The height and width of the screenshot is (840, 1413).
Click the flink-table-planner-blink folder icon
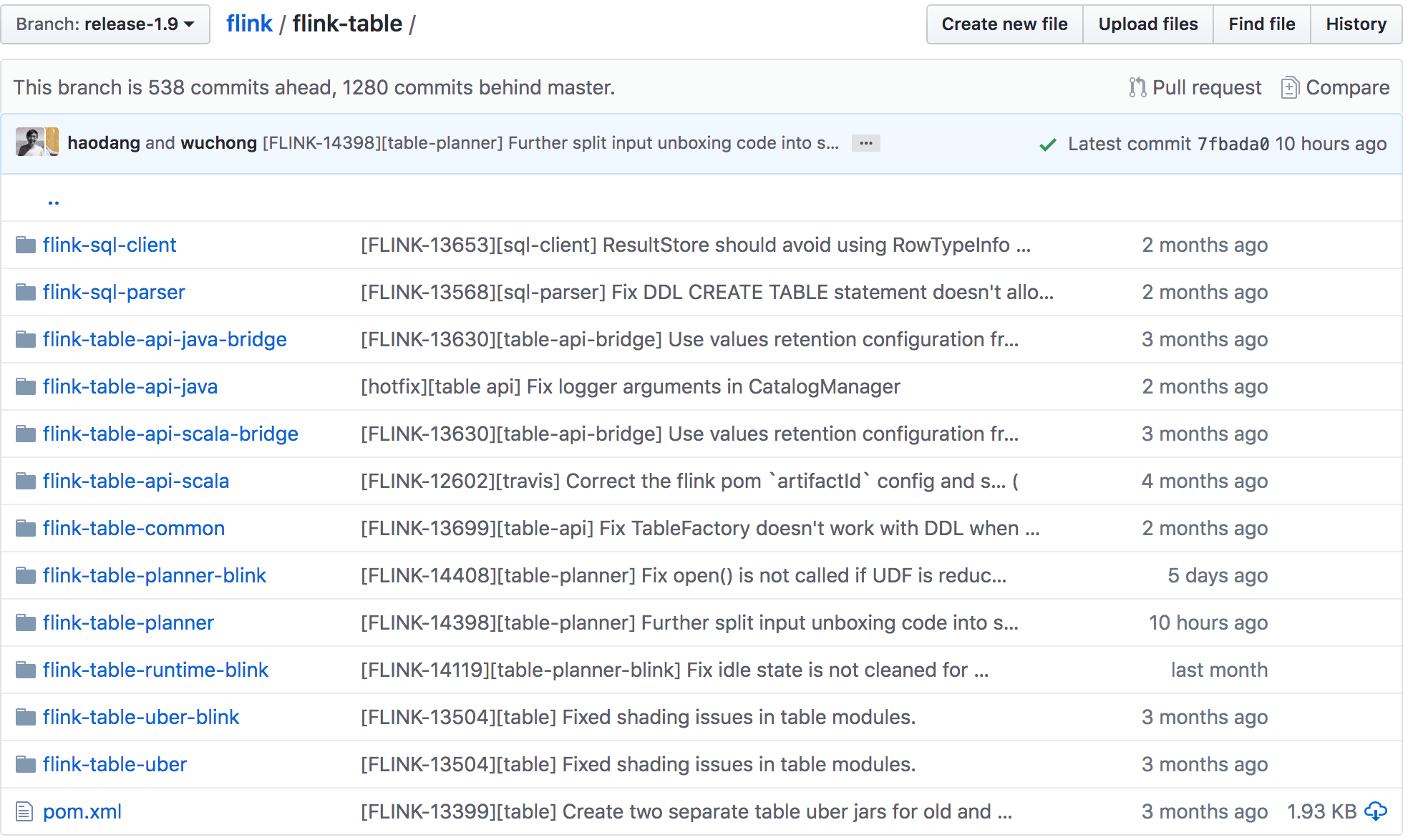[26, 575]
